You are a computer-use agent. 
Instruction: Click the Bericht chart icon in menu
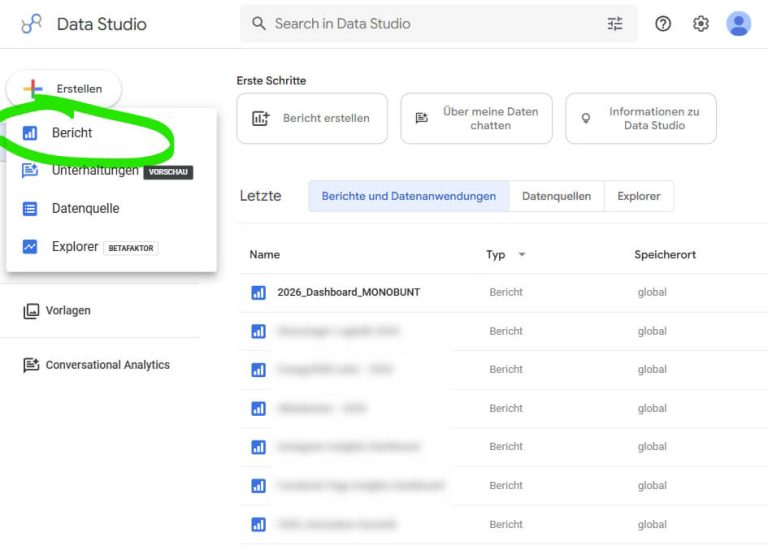30,133
